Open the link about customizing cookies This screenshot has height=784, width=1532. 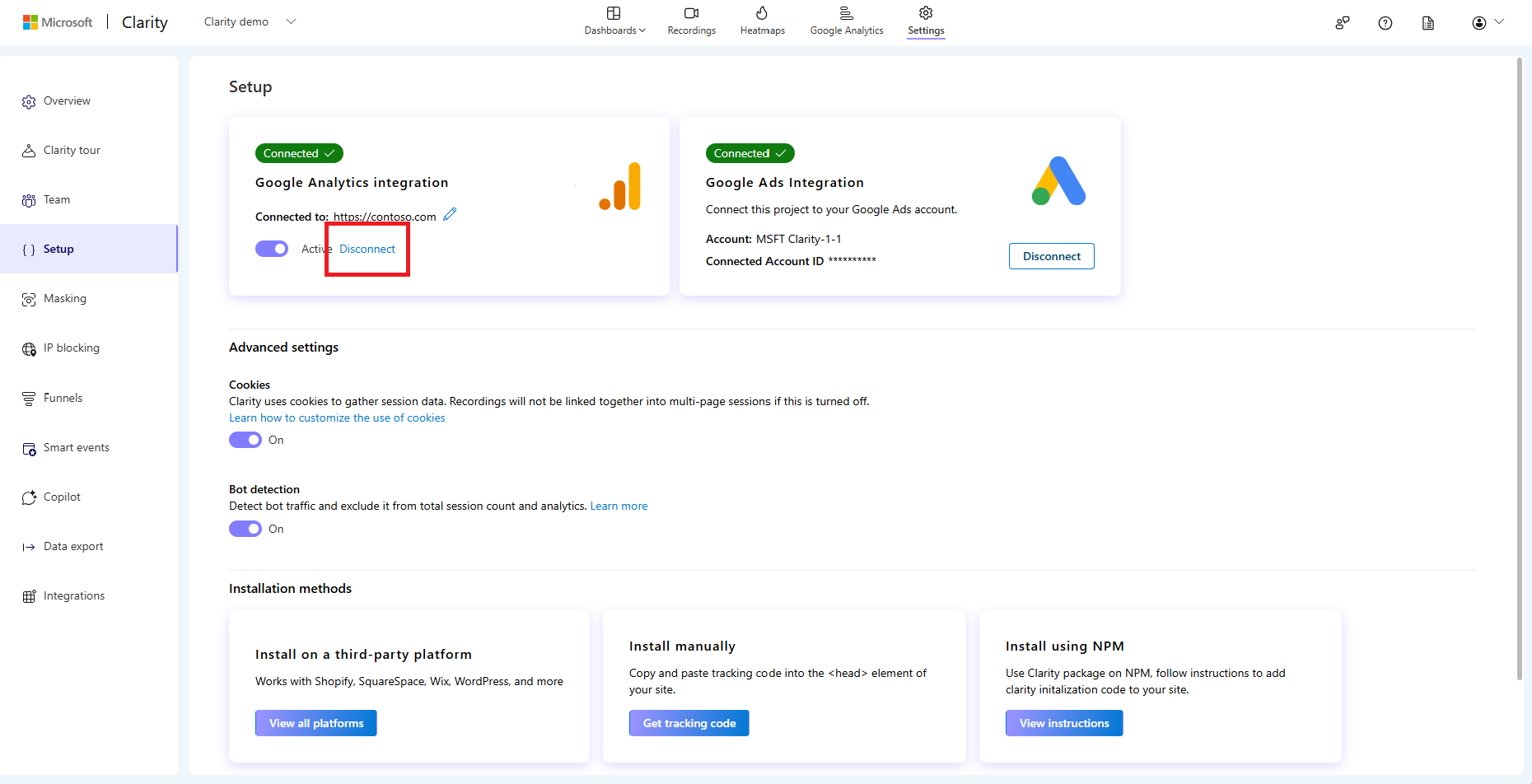[x=337, y=418]
